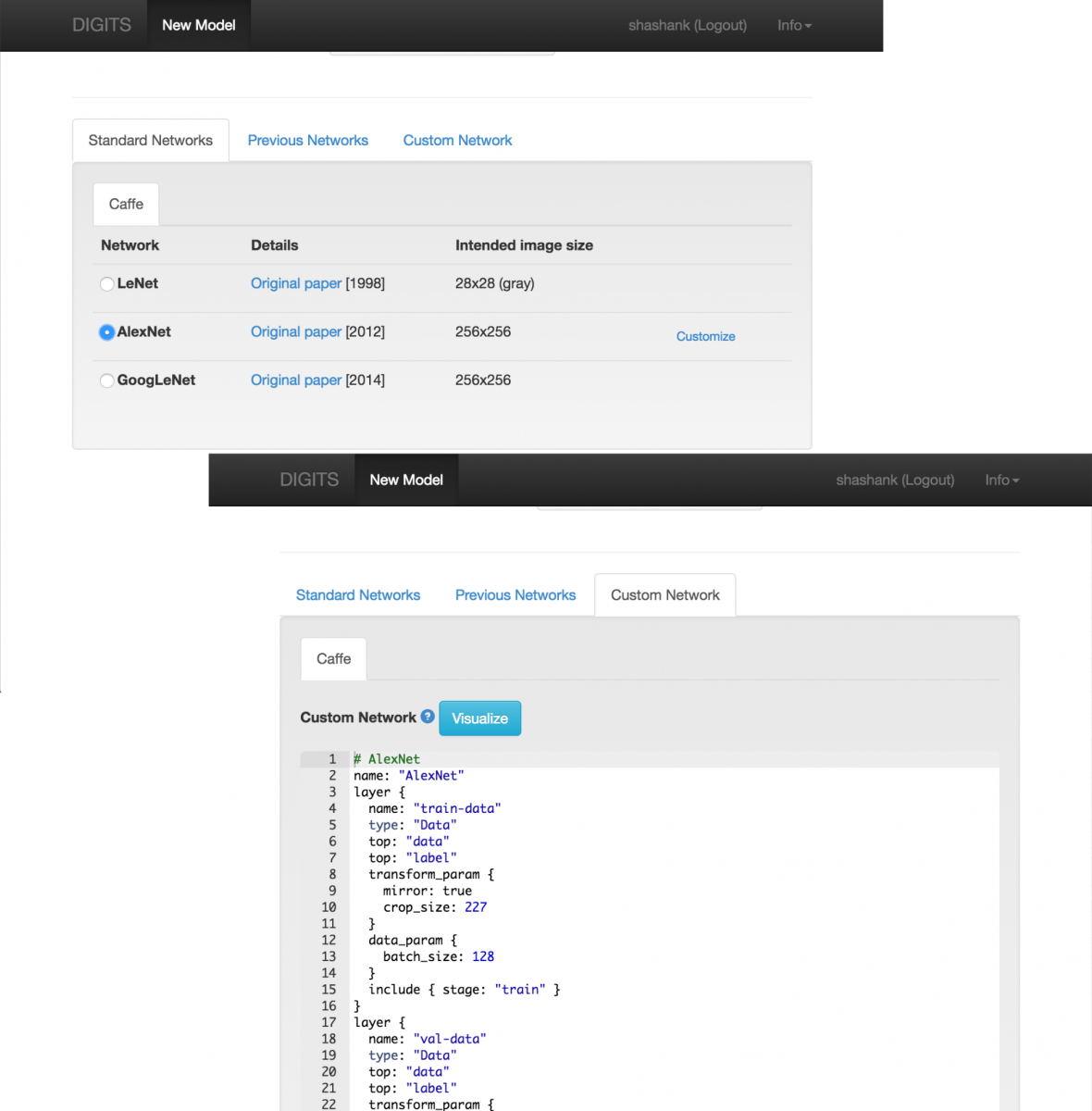
Task: Switch to the inactive blue Standard Networks tab
Action: pos(357,595)
